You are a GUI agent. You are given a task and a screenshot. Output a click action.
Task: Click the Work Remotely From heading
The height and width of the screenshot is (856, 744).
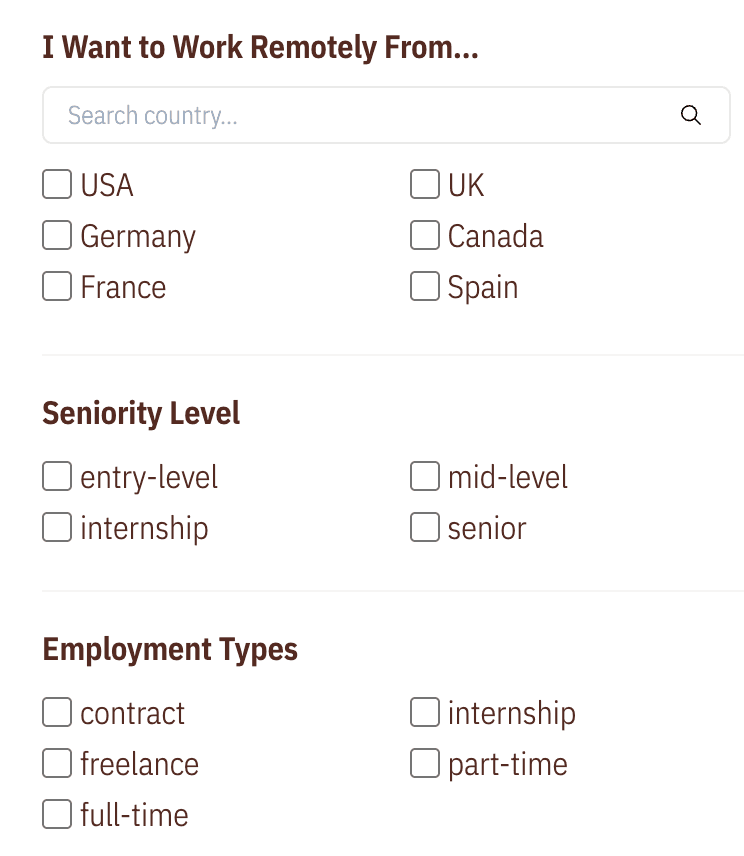tap(260, 47)
